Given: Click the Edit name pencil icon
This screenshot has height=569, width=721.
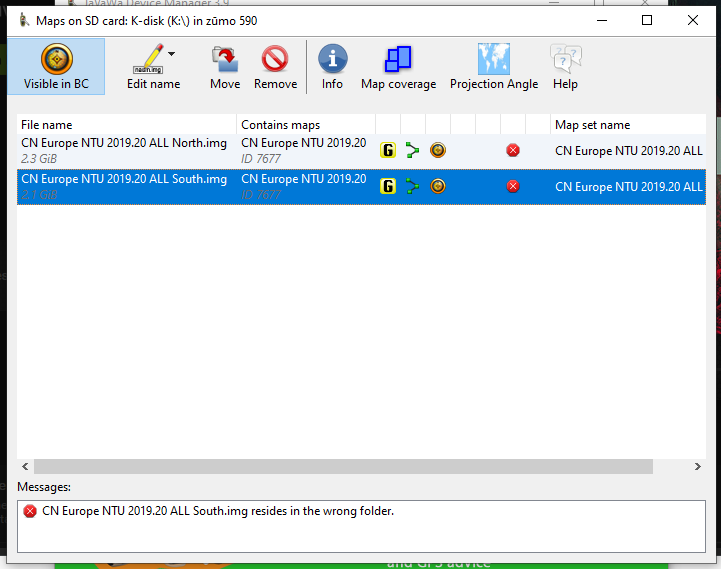Looking at the screenshot, I should coord(148,59).
